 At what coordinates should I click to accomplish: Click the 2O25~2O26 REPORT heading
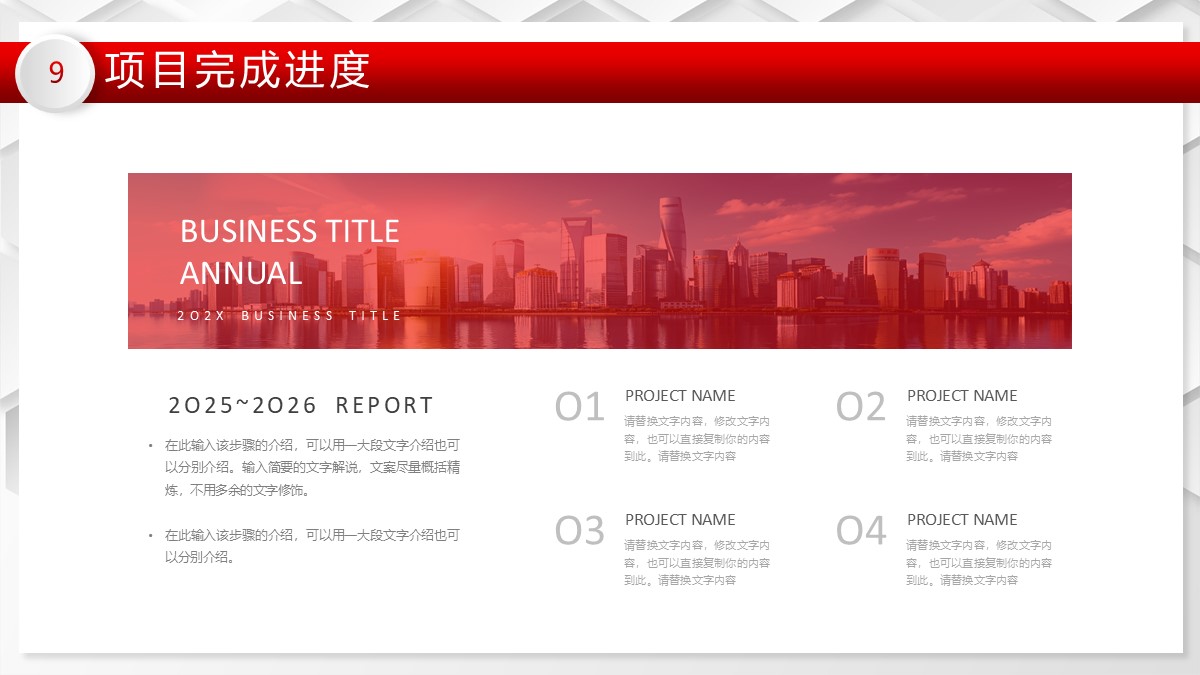coord(301,405)
